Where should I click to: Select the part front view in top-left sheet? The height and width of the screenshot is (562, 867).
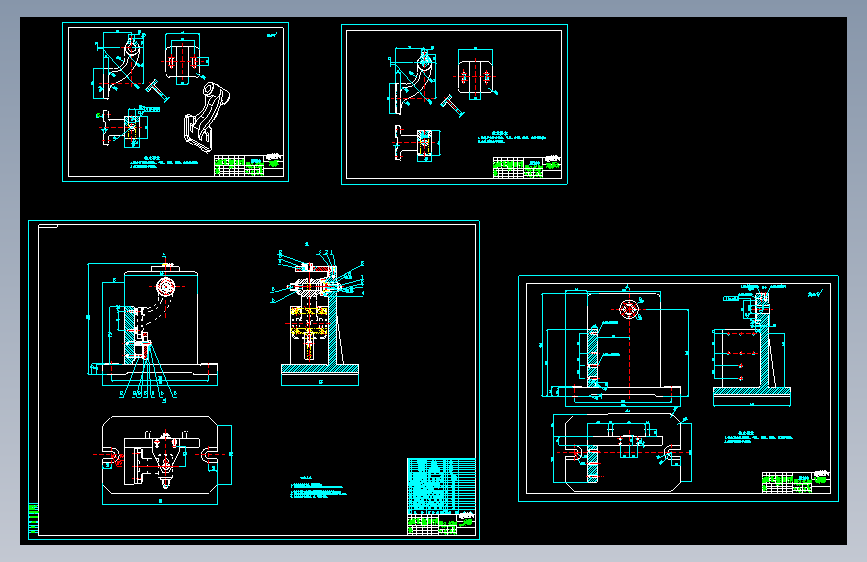click(119, 65)
